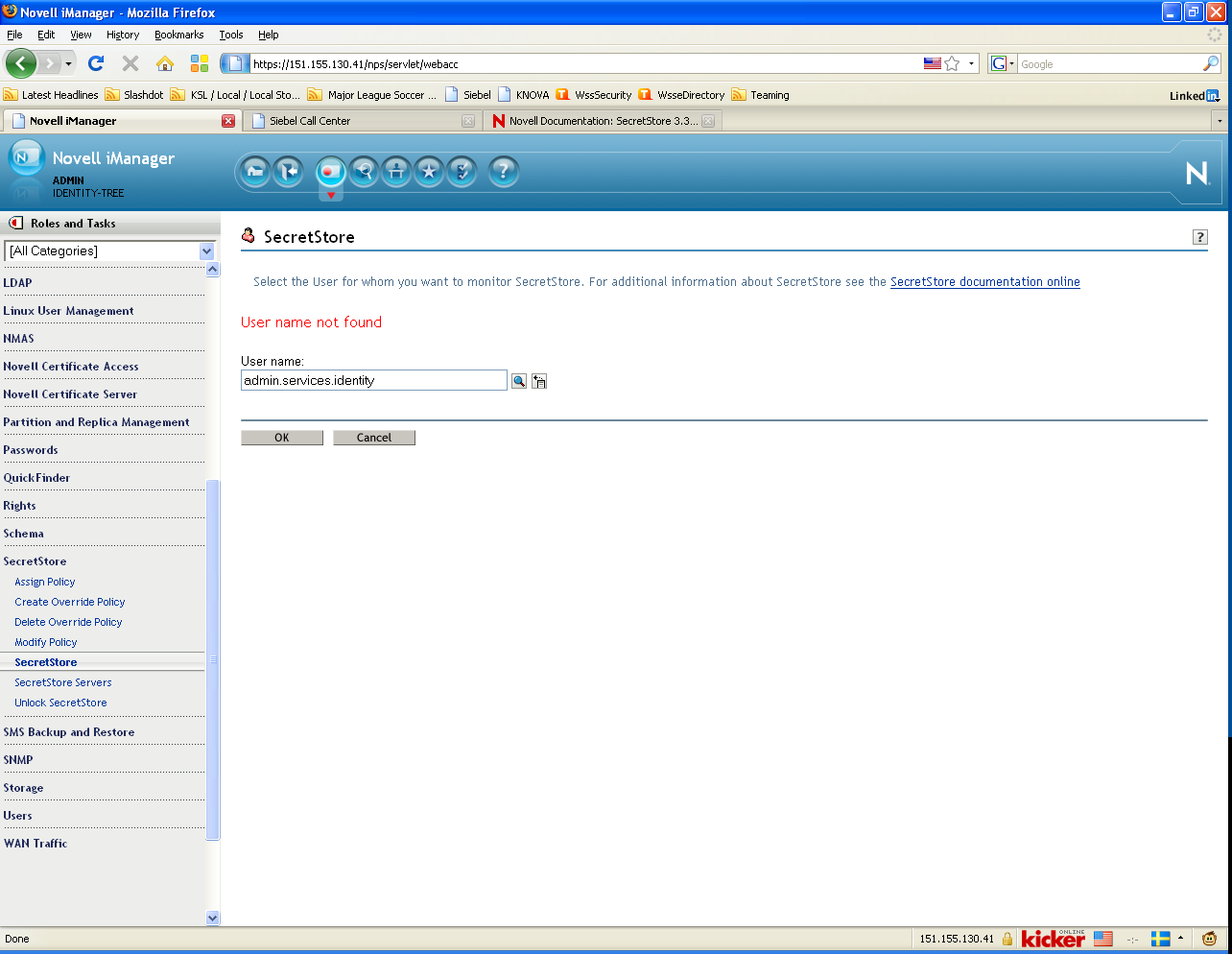Open Favorites star icon in iManager

[x=429, y=172]
